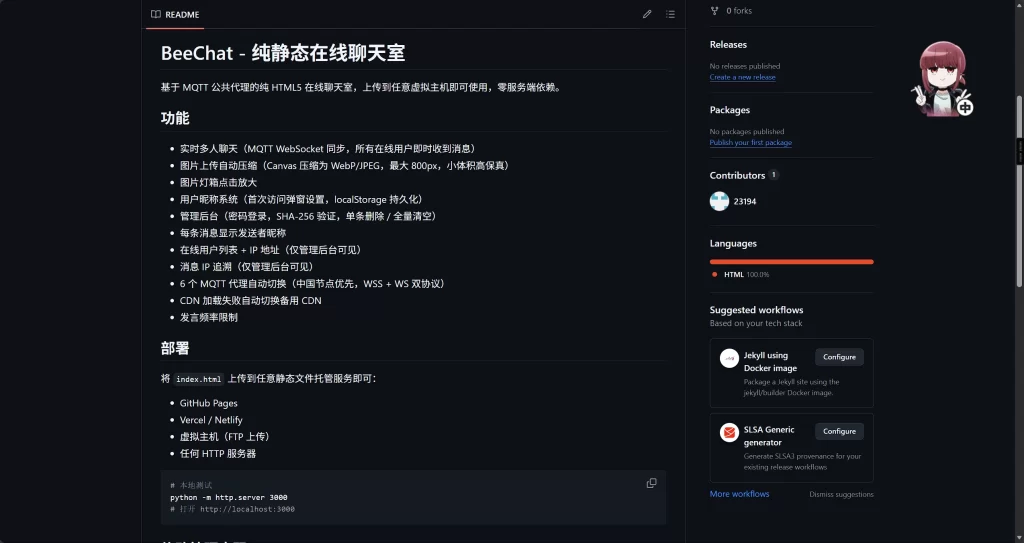This screenshot has height=543, width=1024.
Task: Open the Create a new release link
Action: pyautogui.click(x=743, y=77)
